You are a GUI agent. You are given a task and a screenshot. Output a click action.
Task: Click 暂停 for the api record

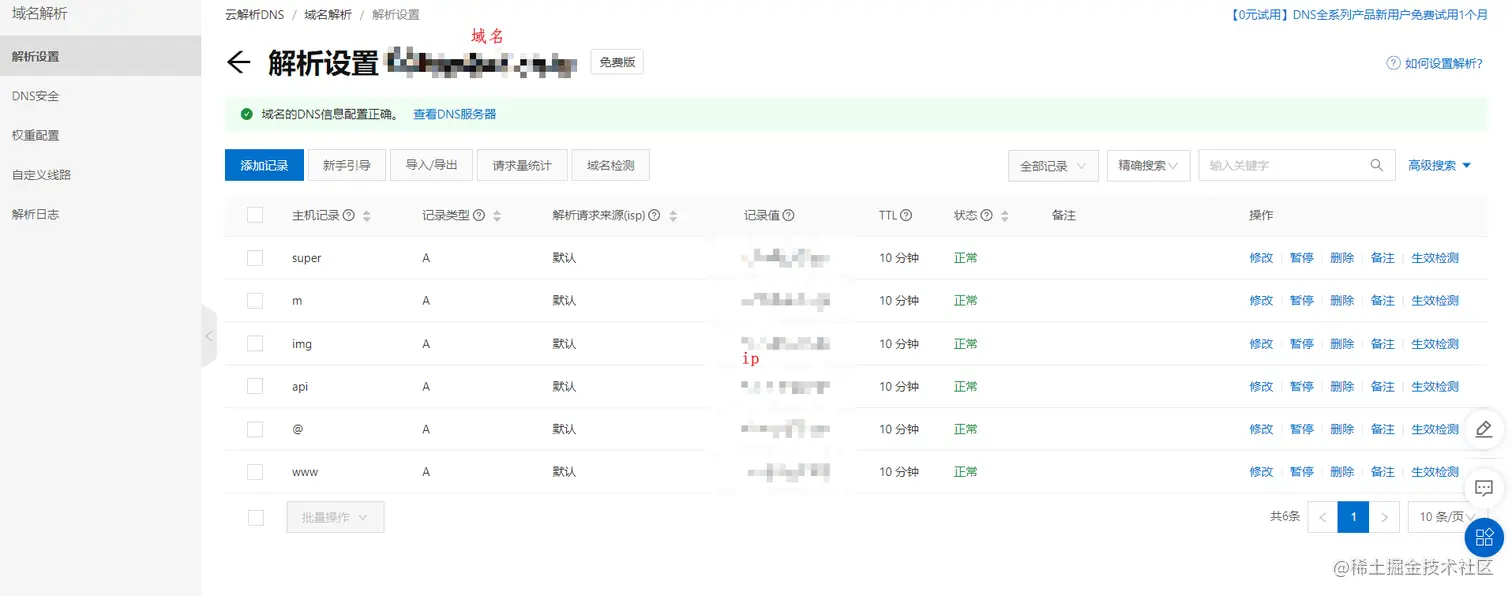click(1301, 387)
